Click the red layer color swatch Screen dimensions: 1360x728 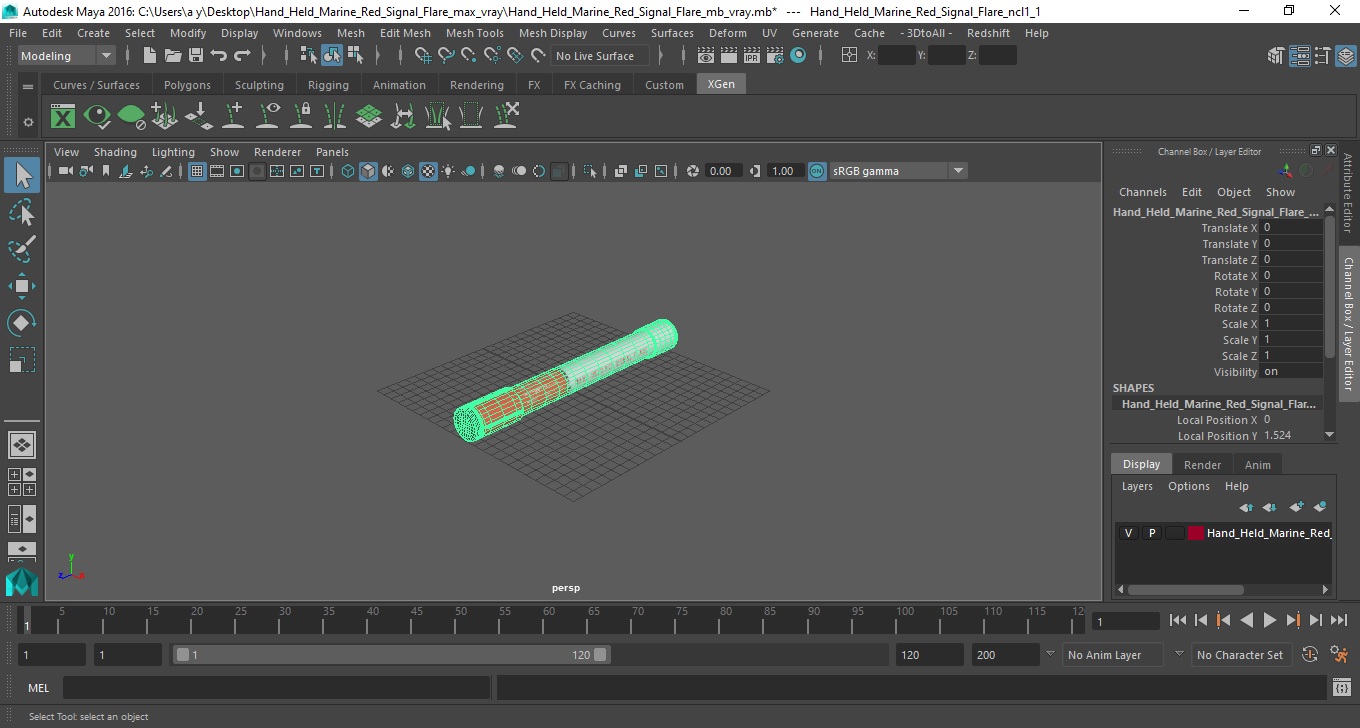(x=1196, y=533)
